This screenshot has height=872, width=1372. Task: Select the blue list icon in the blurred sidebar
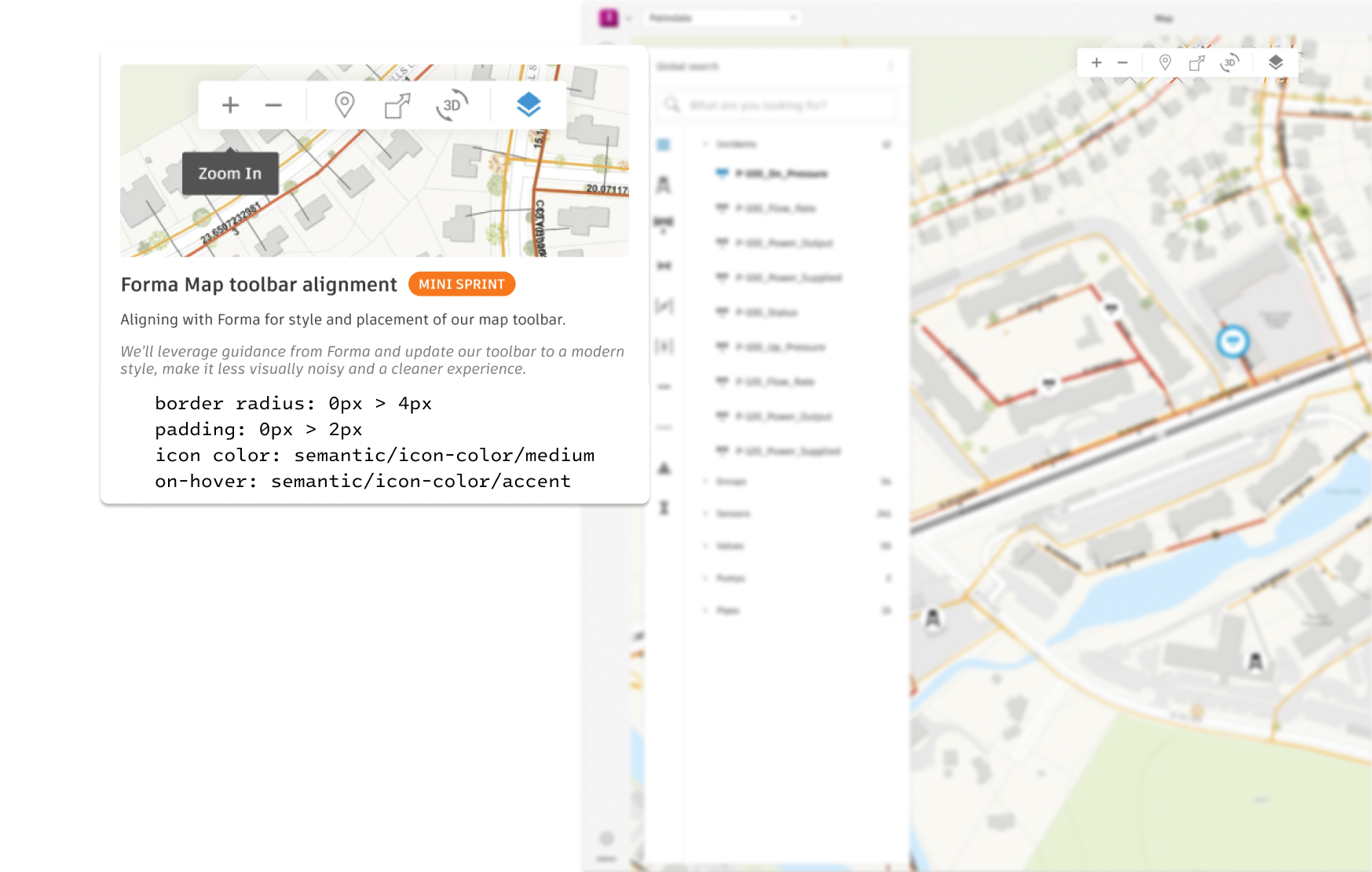tap(664, 145)
